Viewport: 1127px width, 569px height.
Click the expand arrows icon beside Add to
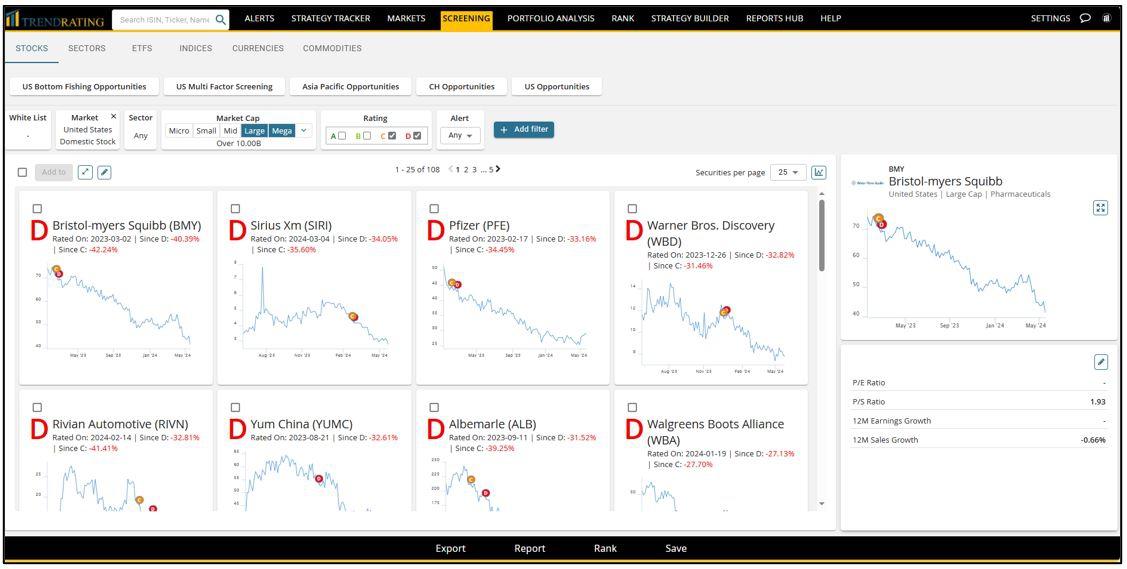coord(86,172)
